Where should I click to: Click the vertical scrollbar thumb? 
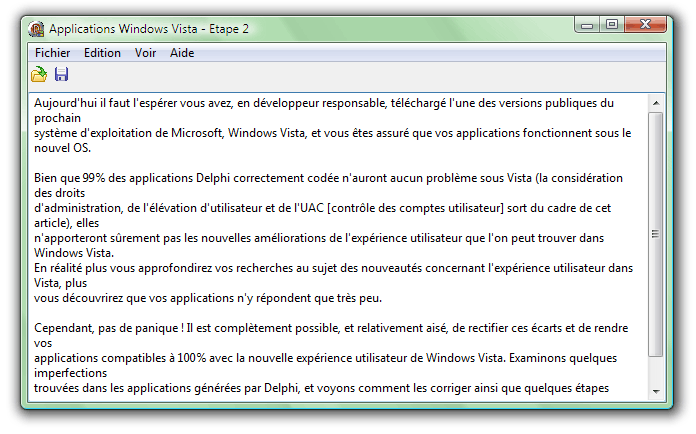click(656, 234)
